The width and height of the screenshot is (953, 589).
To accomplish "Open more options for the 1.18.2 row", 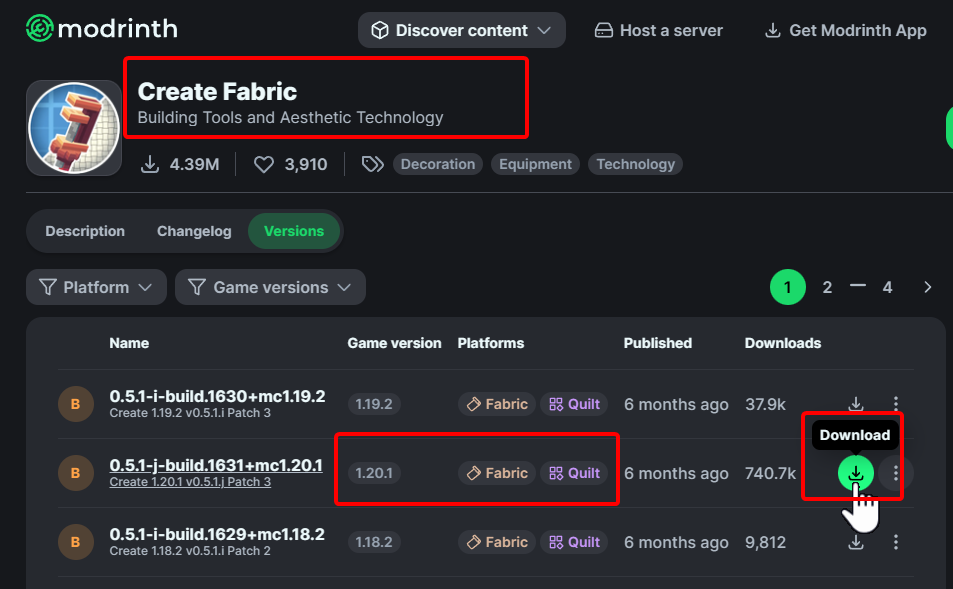I will [x=896, y=542].
